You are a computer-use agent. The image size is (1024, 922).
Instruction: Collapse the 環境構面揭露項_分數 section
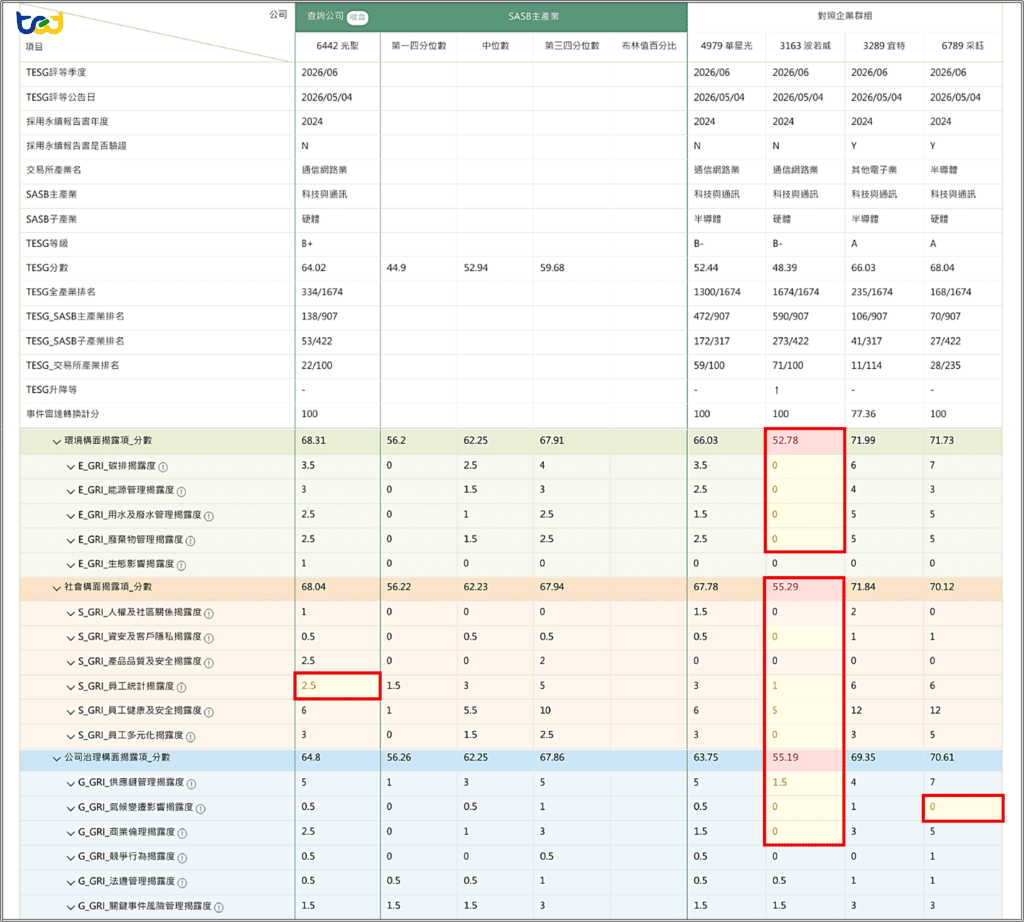[x=57, y=441]
